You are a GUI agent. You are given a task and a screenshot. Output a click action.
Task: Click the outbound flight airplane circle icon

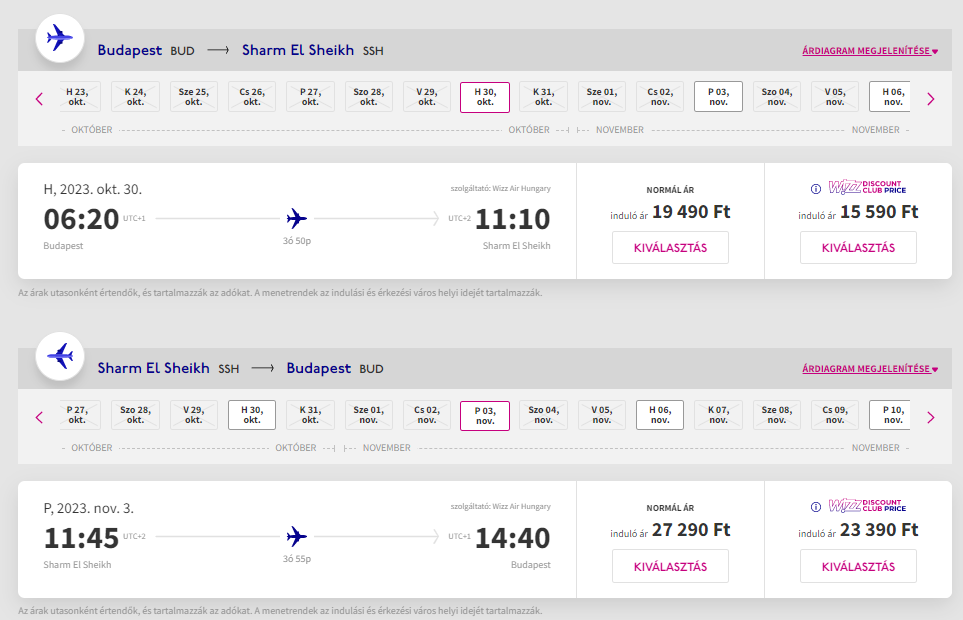(61, 39)
